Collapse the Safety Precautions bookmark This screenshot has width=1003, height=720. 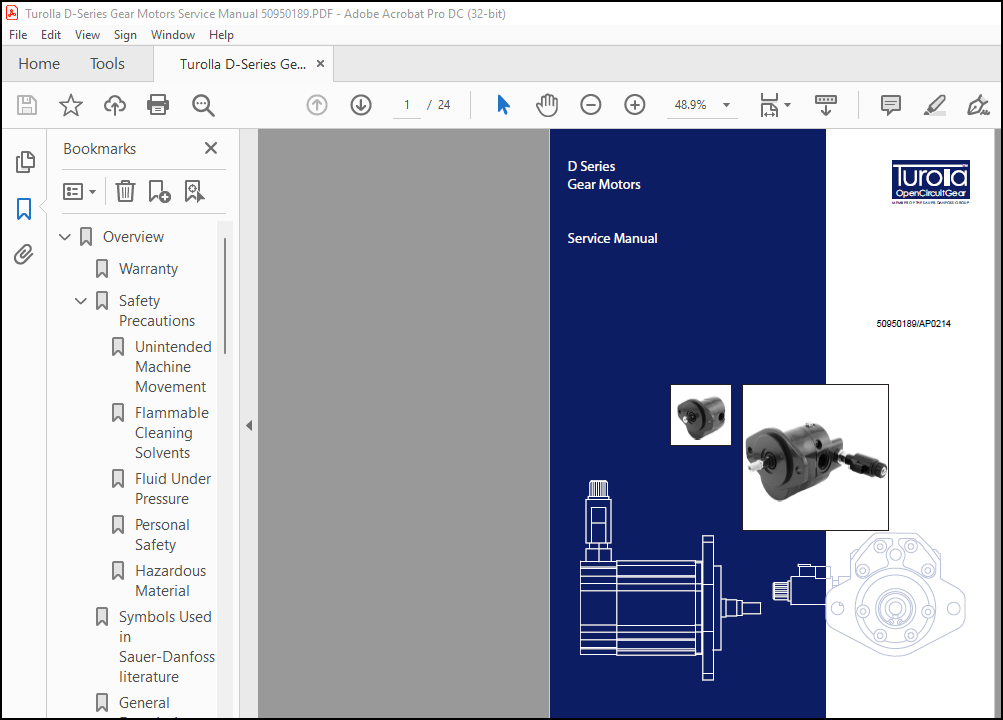point(81,301)
